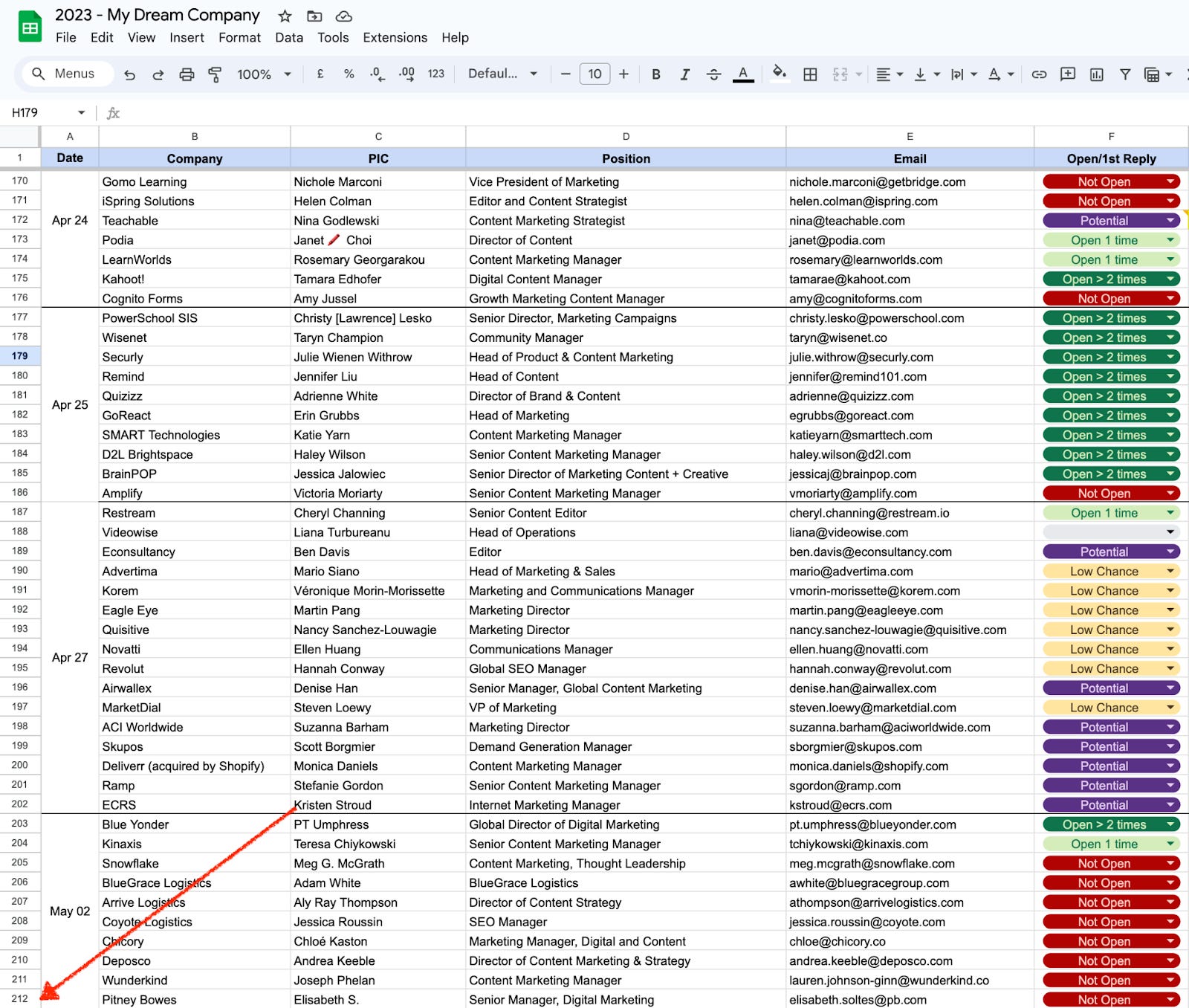Toggle strikethrough formatting
The height and width of the screenshot is (1008, 1189).
pos(713,74)
